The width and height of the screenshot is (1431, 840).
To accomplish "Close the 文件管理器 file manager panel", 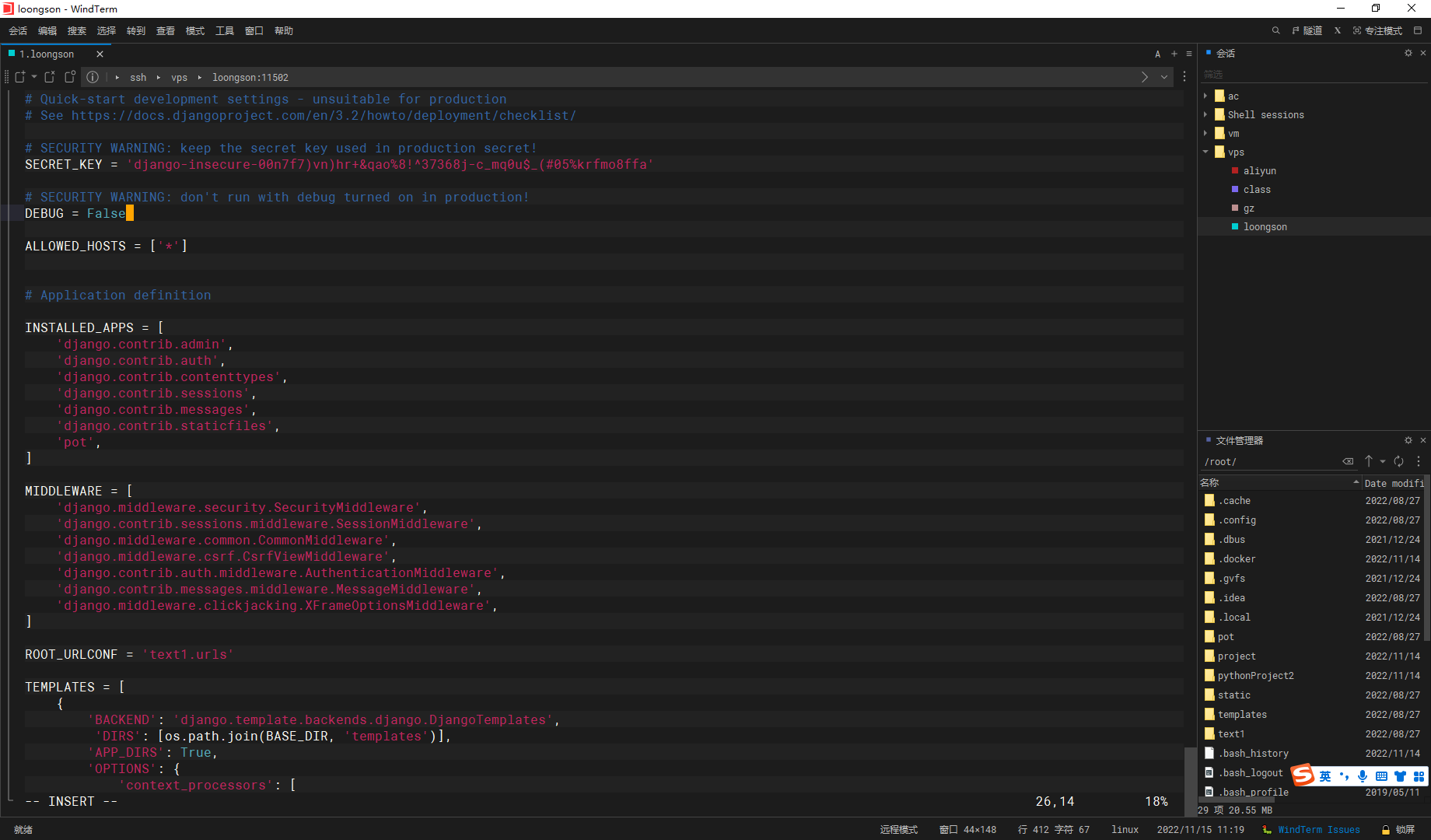I will (1423, 441).
